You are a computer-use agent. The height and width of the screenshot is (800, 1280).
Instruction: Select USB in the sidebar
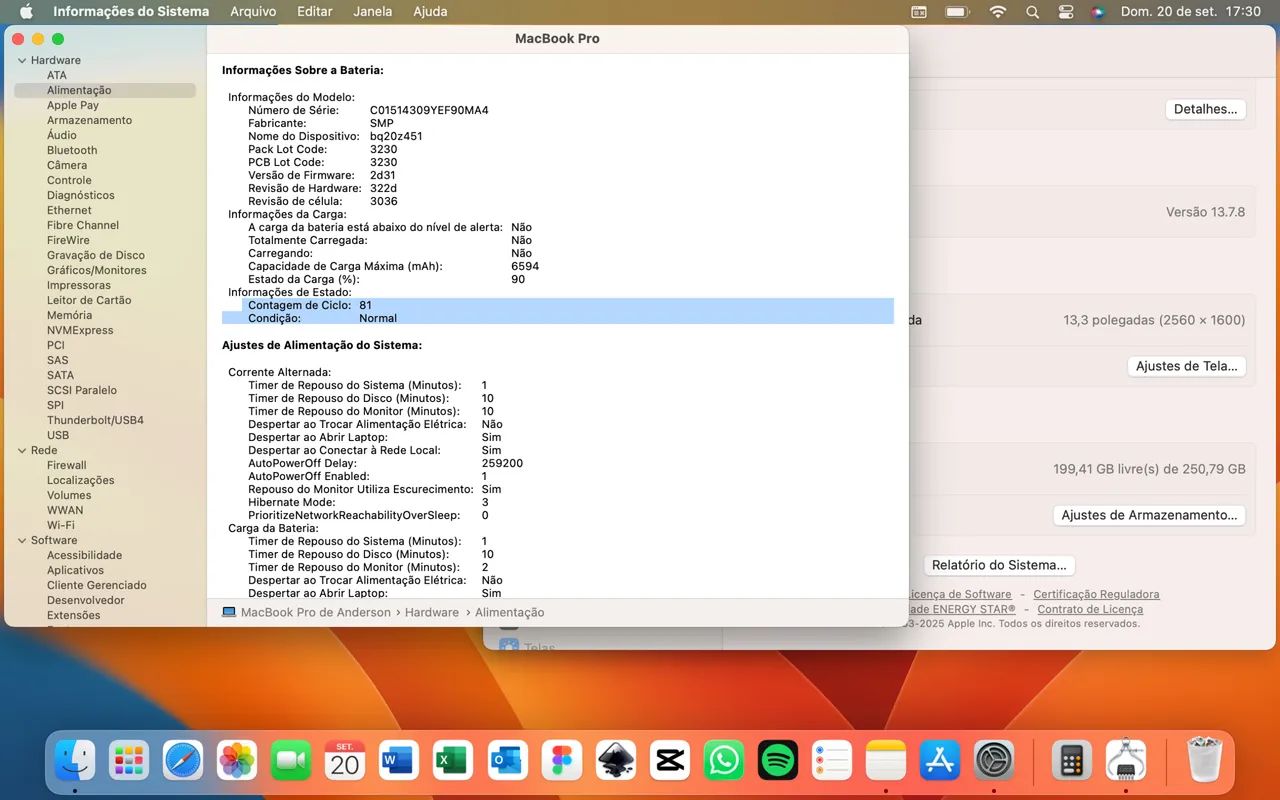(x=58, y=435)
